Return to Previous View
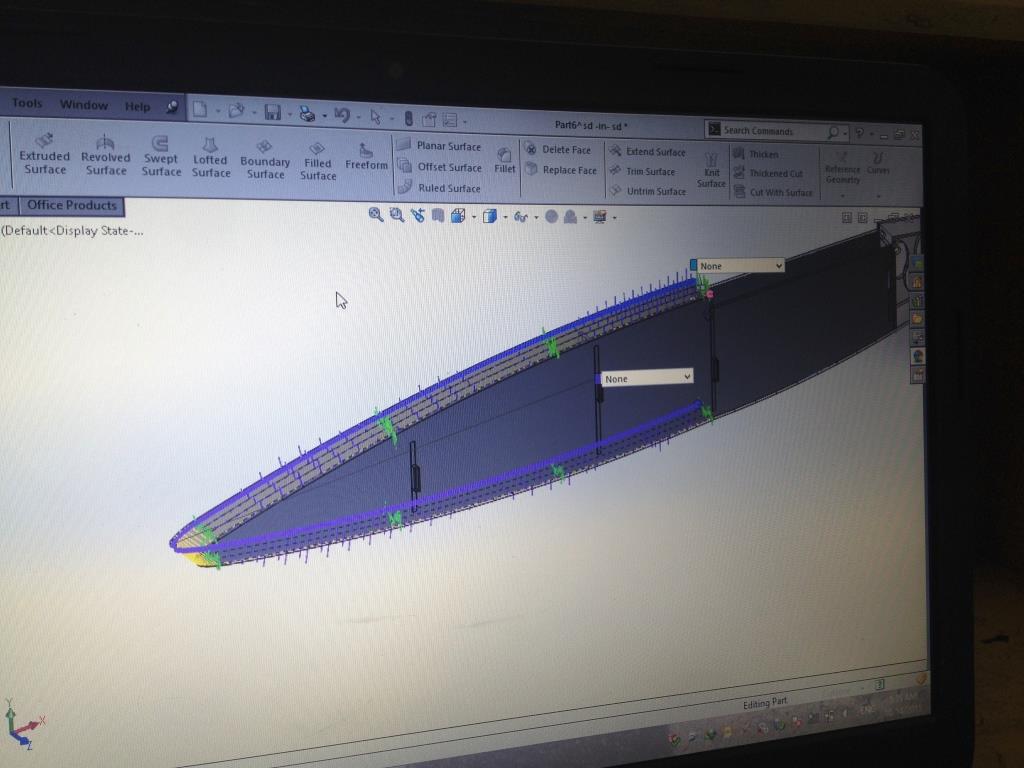 pyautogui.click(x=417, y=215)
